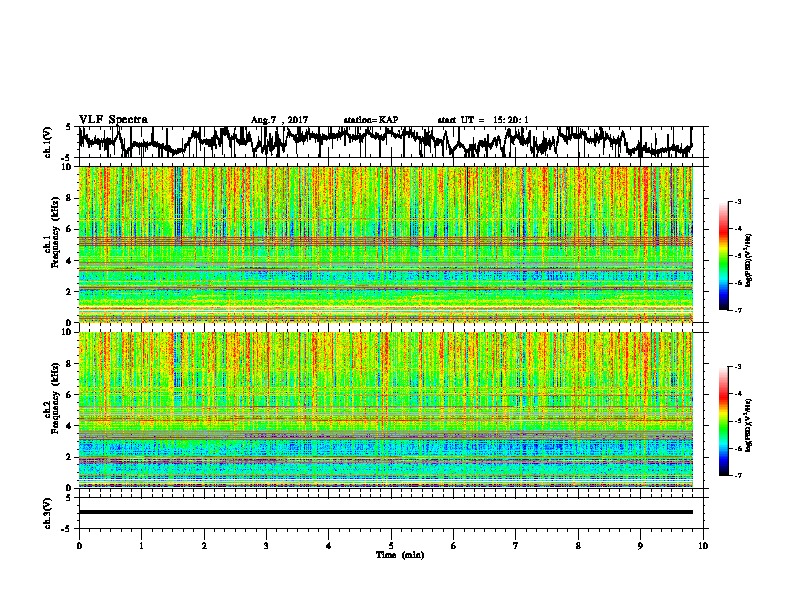The height and width of the screenshot is (612, 792).
Task: Click the time axis tick label "10" below ch.3
Action: pos(703,546)
